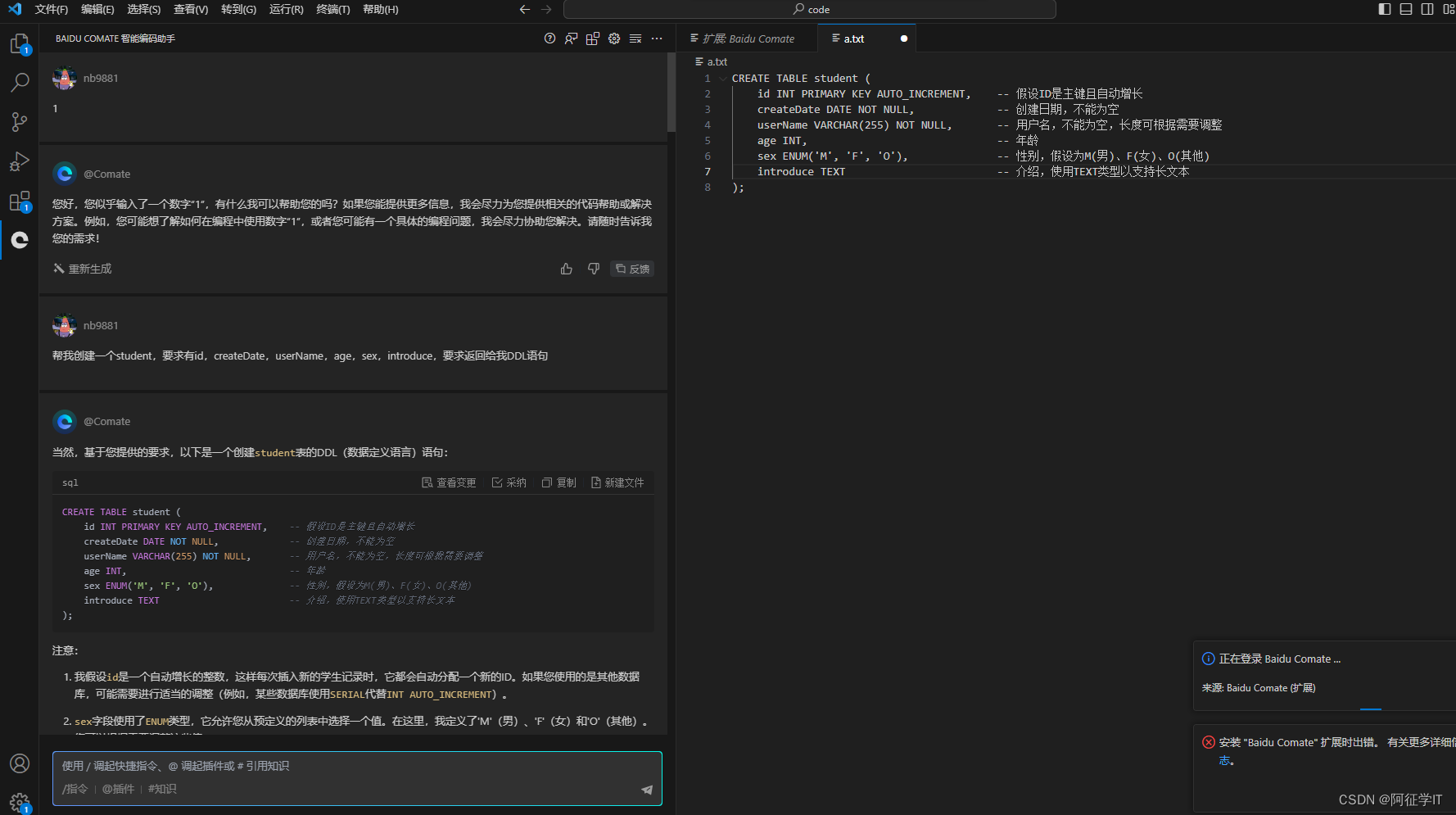
Task: Click the @插件 shortcut below input
Action: [118, 789]
